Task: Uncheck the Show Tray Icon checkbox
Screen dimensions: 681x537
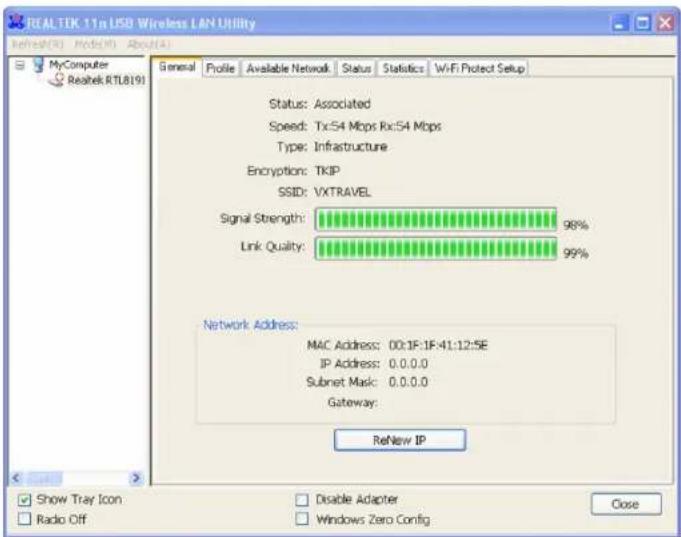Action: pyautogui.click(x=25, y=498)
